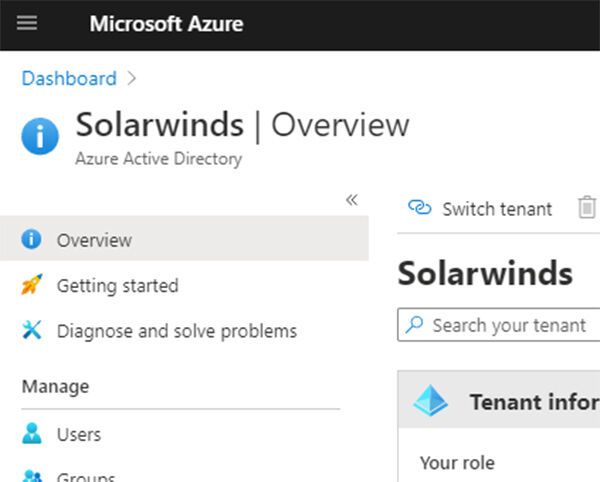This screenshot has height=482, width=600.
Task: Focus the Search your tenant field
Action: [499, 325]
